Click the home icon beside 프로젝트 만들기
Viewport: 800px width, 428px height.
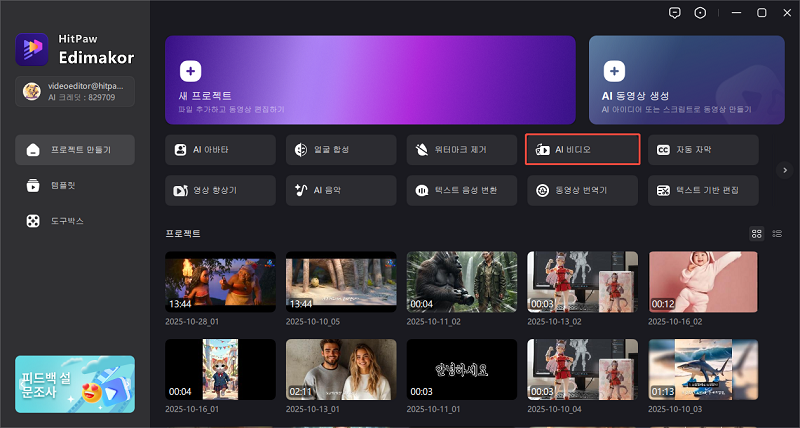tap(33, 150)
